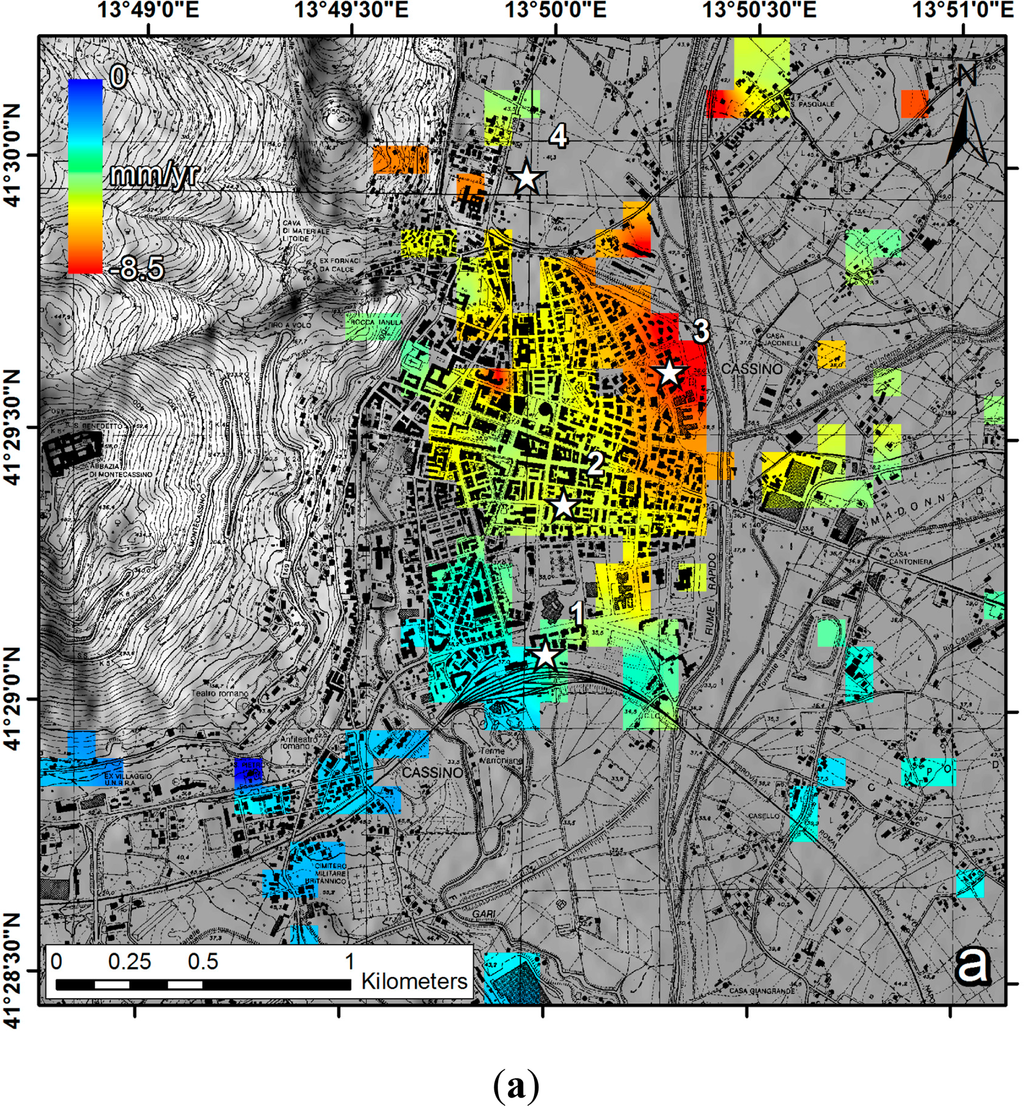Click the latitude label 41°28'30"N

point(12,971)
